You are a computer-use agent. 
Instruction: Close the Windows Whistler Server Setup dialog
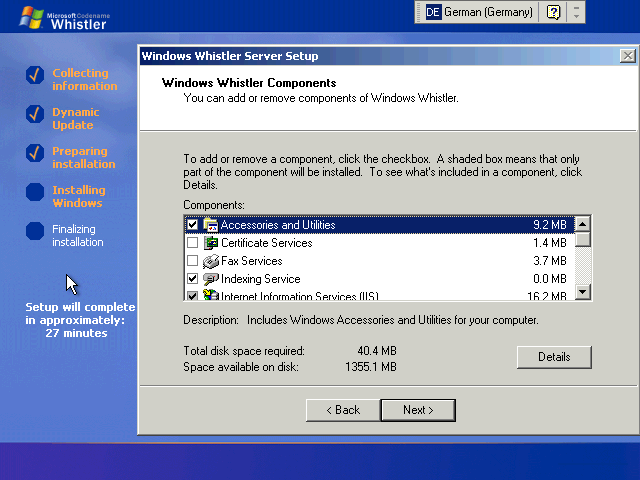click(x=627, y=56)
